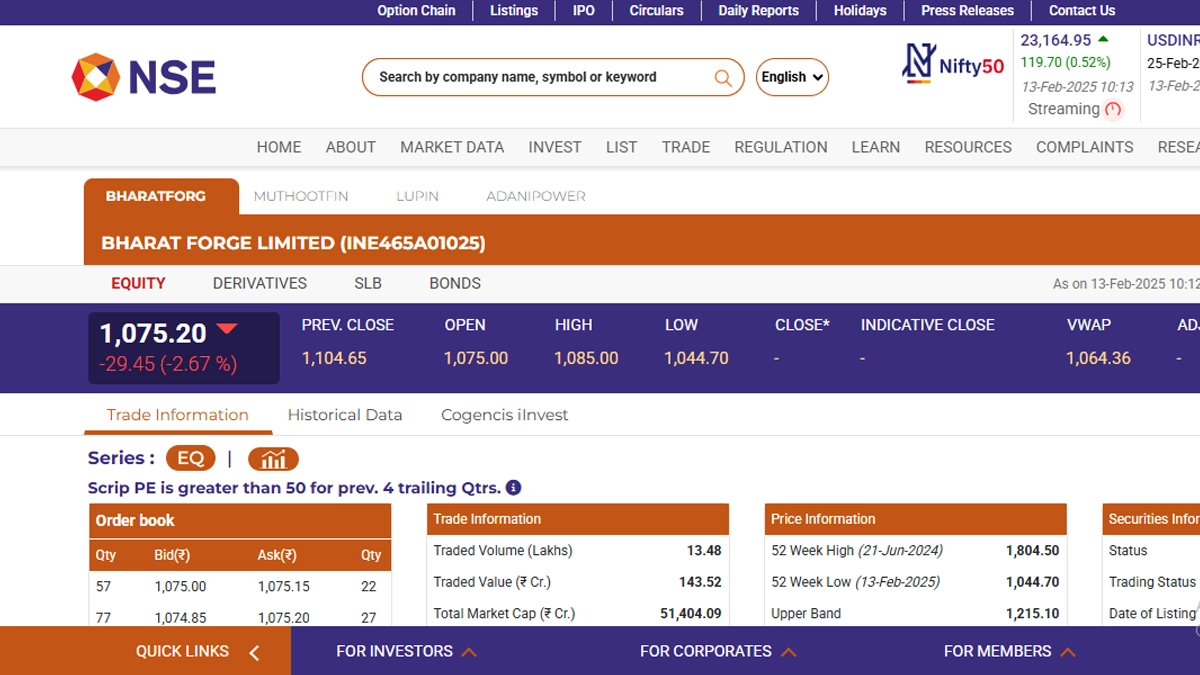Click the company search input field
The image size is (1200, 675).
(540, 77)
